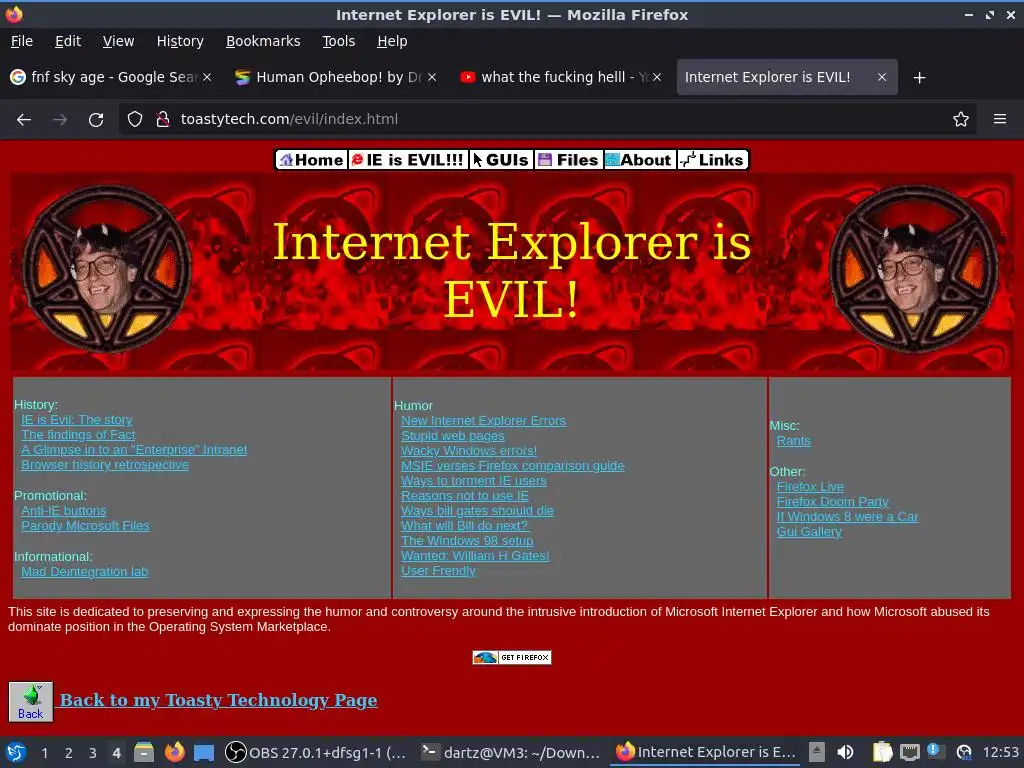Open Wacky Windows errors! link
1024x768 pixels.
point(468,451)
